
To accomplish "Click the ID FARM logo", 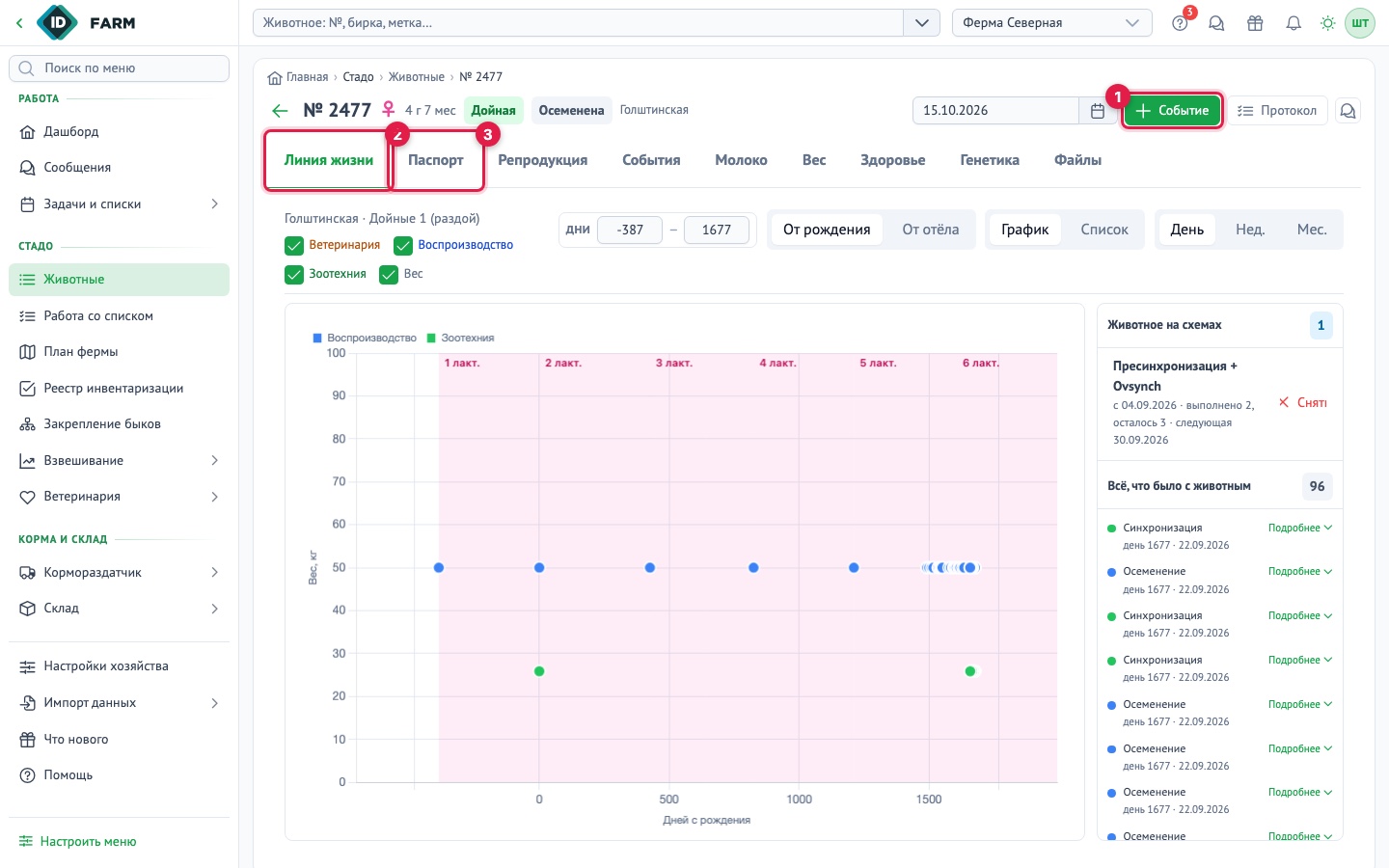I will (x=87, y=23).
